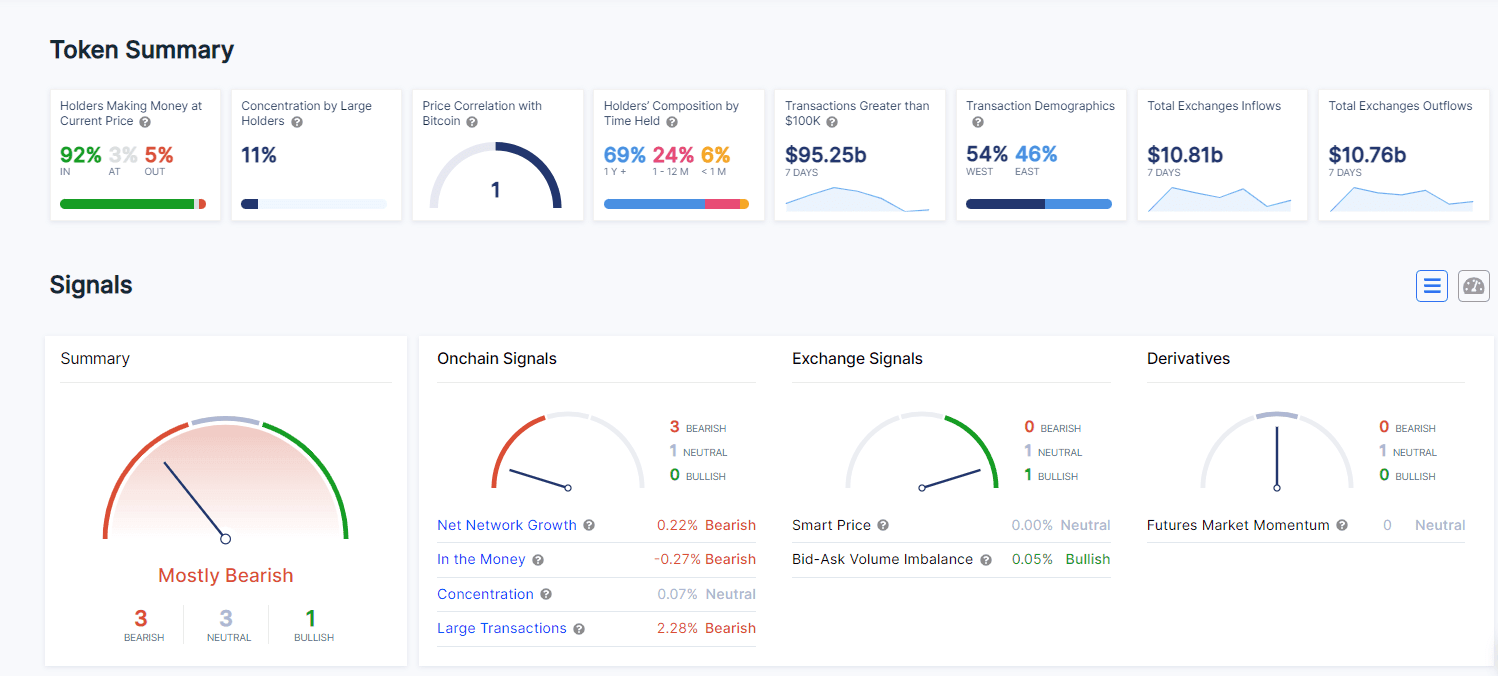Click help icon next to Large Transactions
This screenshot has width=1498, height=676.
(579, 629)
